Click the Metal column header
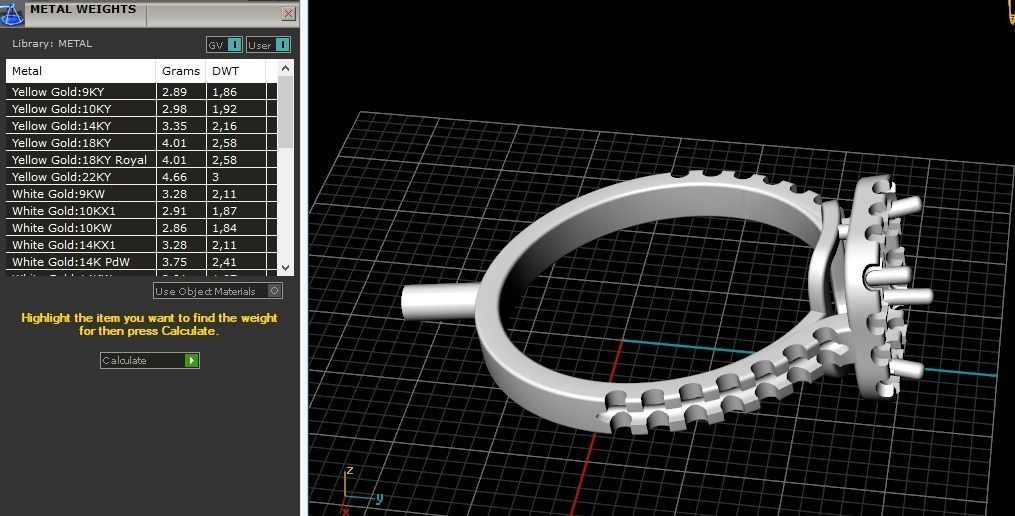The image size is (1015, 516). tap(81, 71)
